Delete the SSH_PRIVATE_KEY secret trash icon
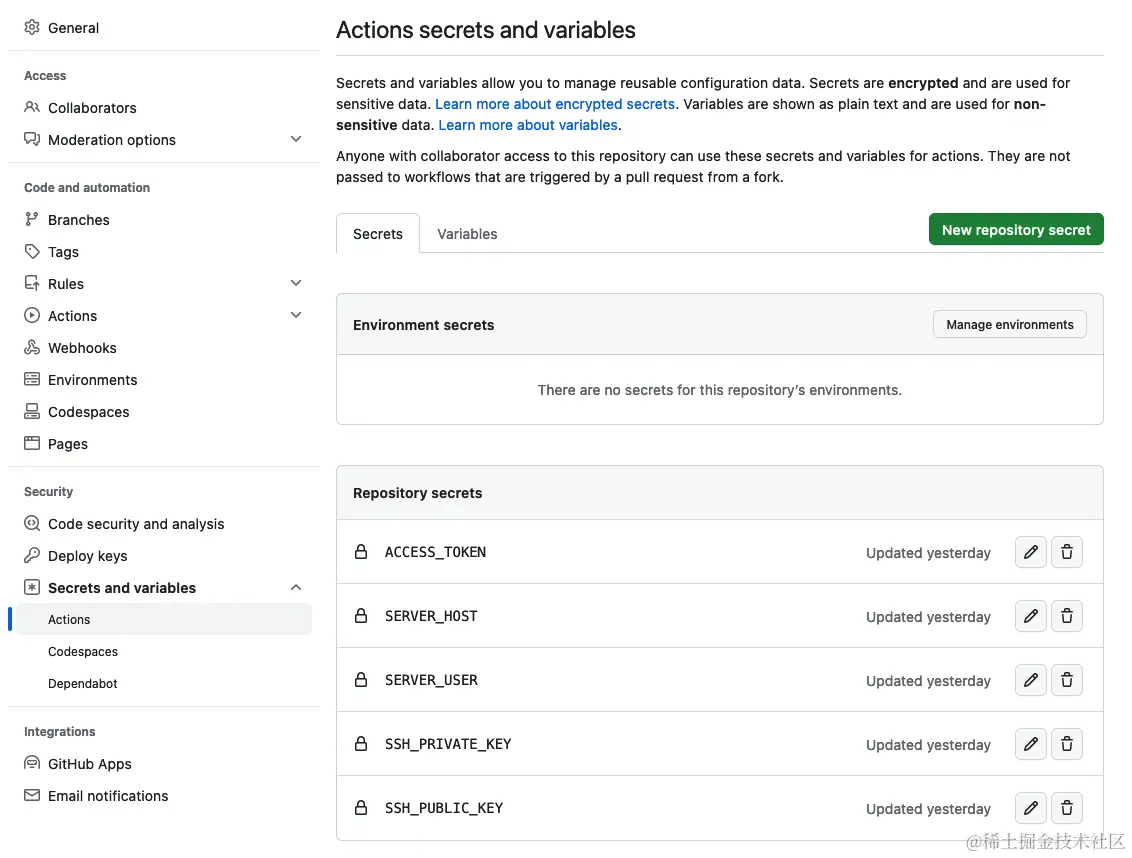 [1067, 744]
